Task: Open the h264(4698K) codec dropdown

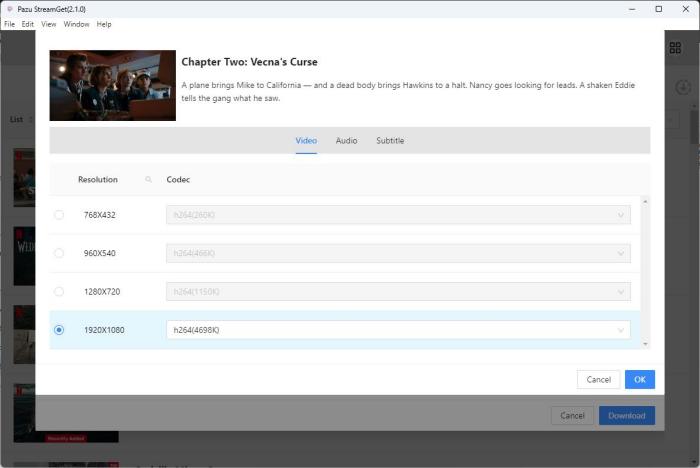Action: coord(398,330)
